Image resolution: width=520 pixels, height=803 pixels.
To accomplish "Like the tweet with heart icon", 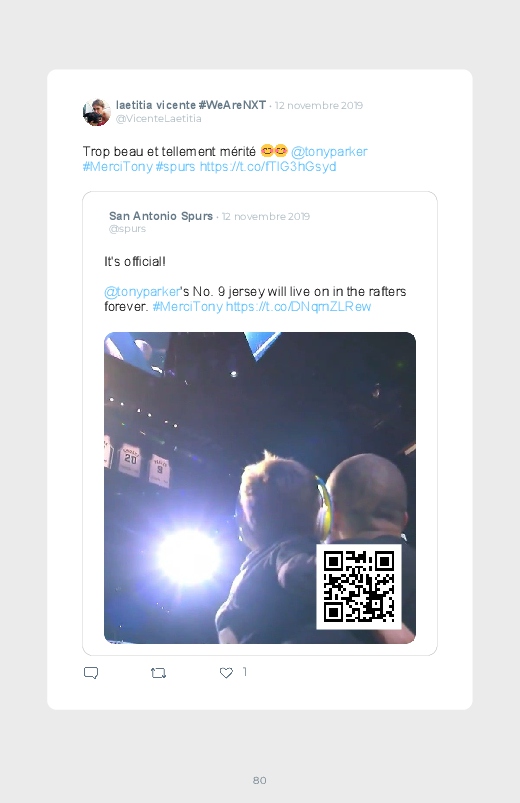I will point(226,673).
